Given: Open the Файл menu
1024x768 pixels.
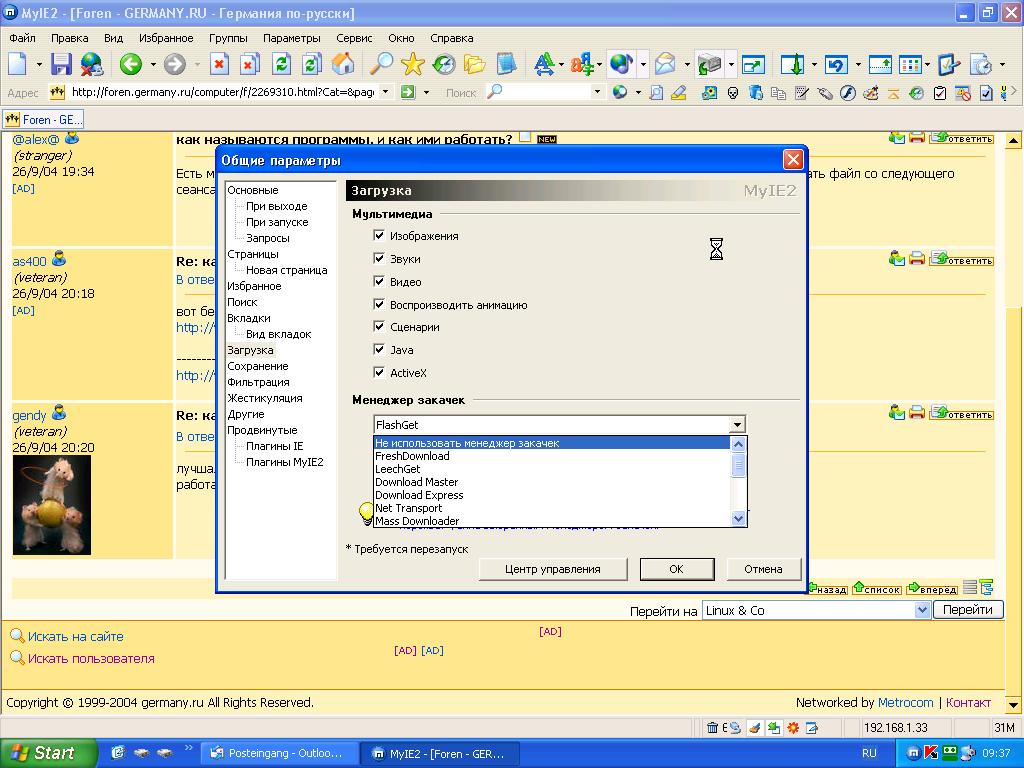Looking at the screenshot, I should (22, 38).
